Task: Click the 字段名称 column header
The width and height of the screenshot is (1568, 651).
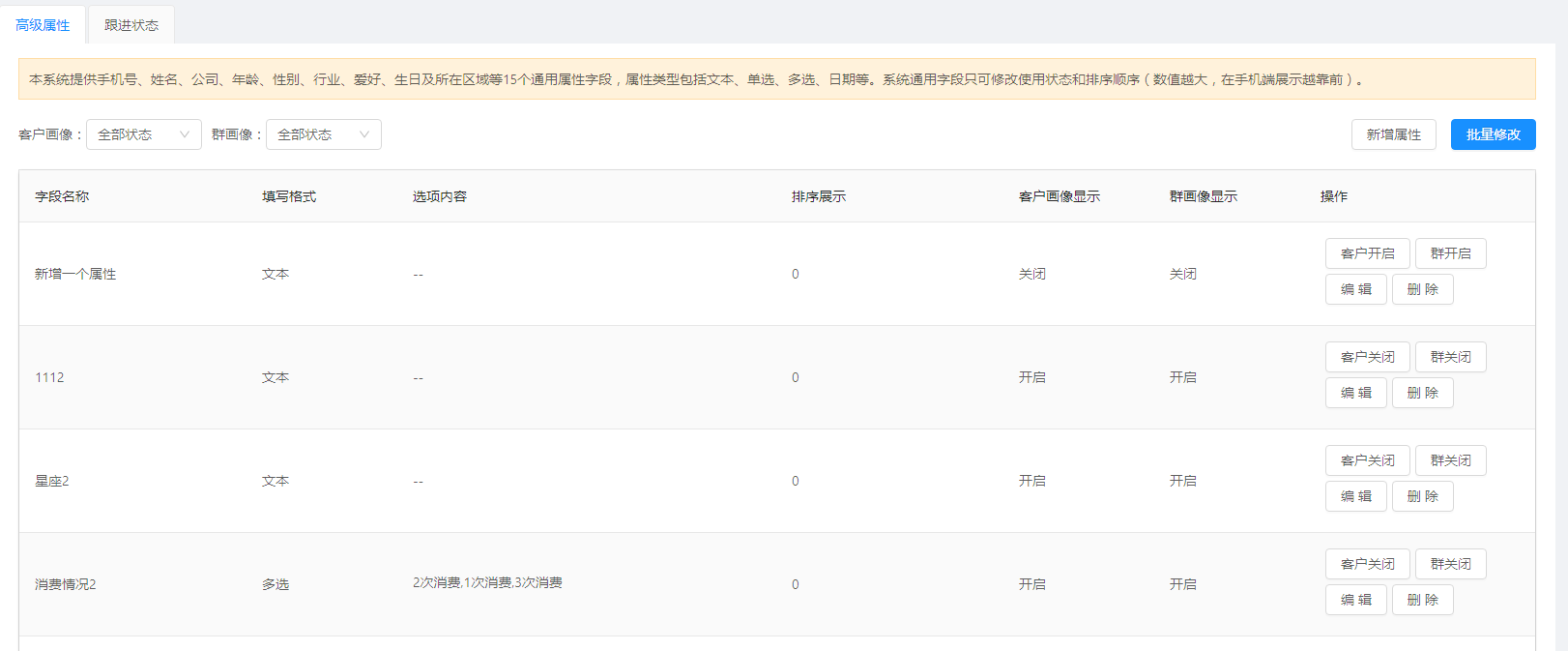Action: tap(62, 196)
